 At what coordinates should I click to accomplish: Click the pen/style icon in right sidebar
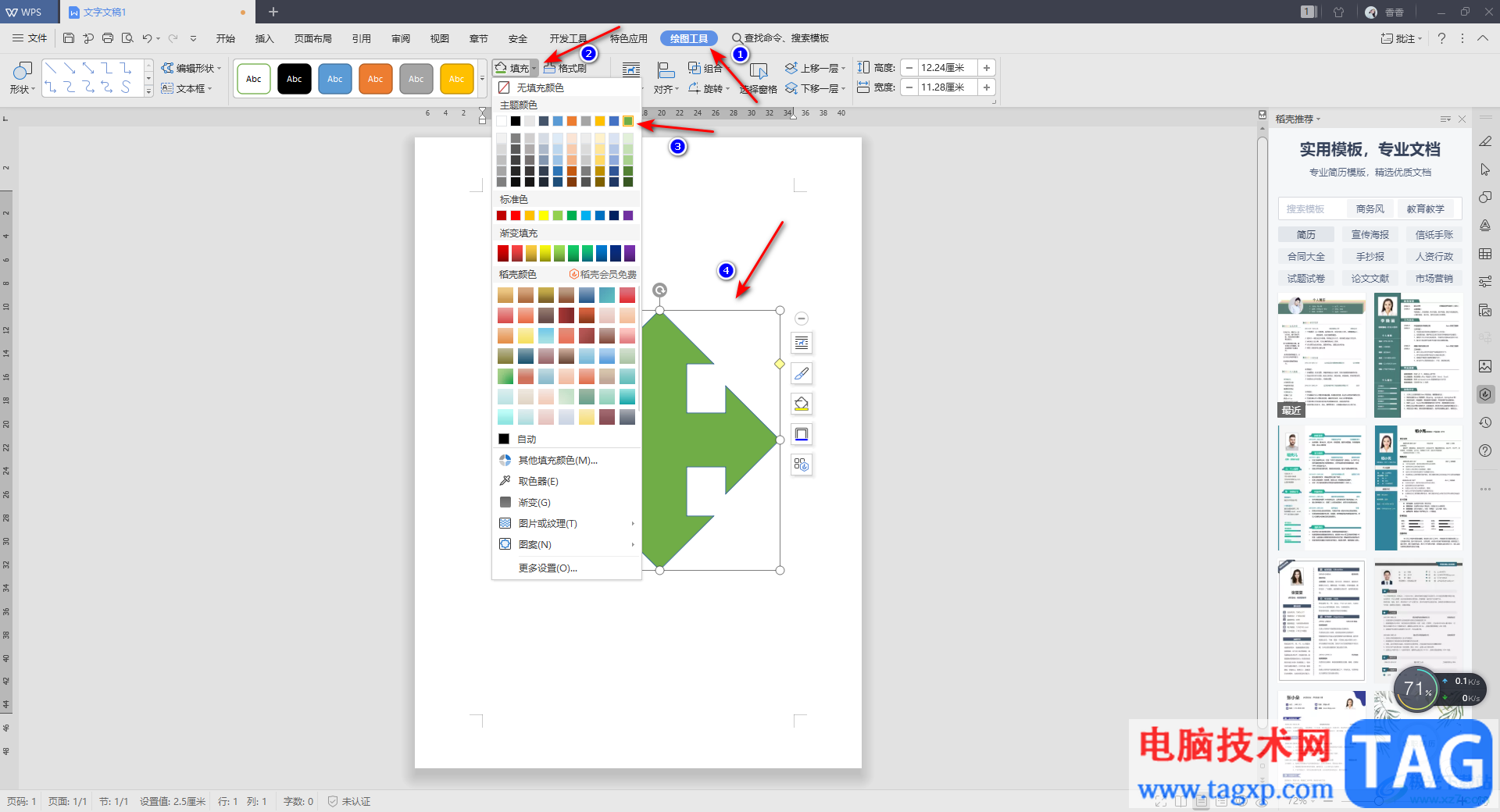pyautogui.click(x=1485, y=141)
